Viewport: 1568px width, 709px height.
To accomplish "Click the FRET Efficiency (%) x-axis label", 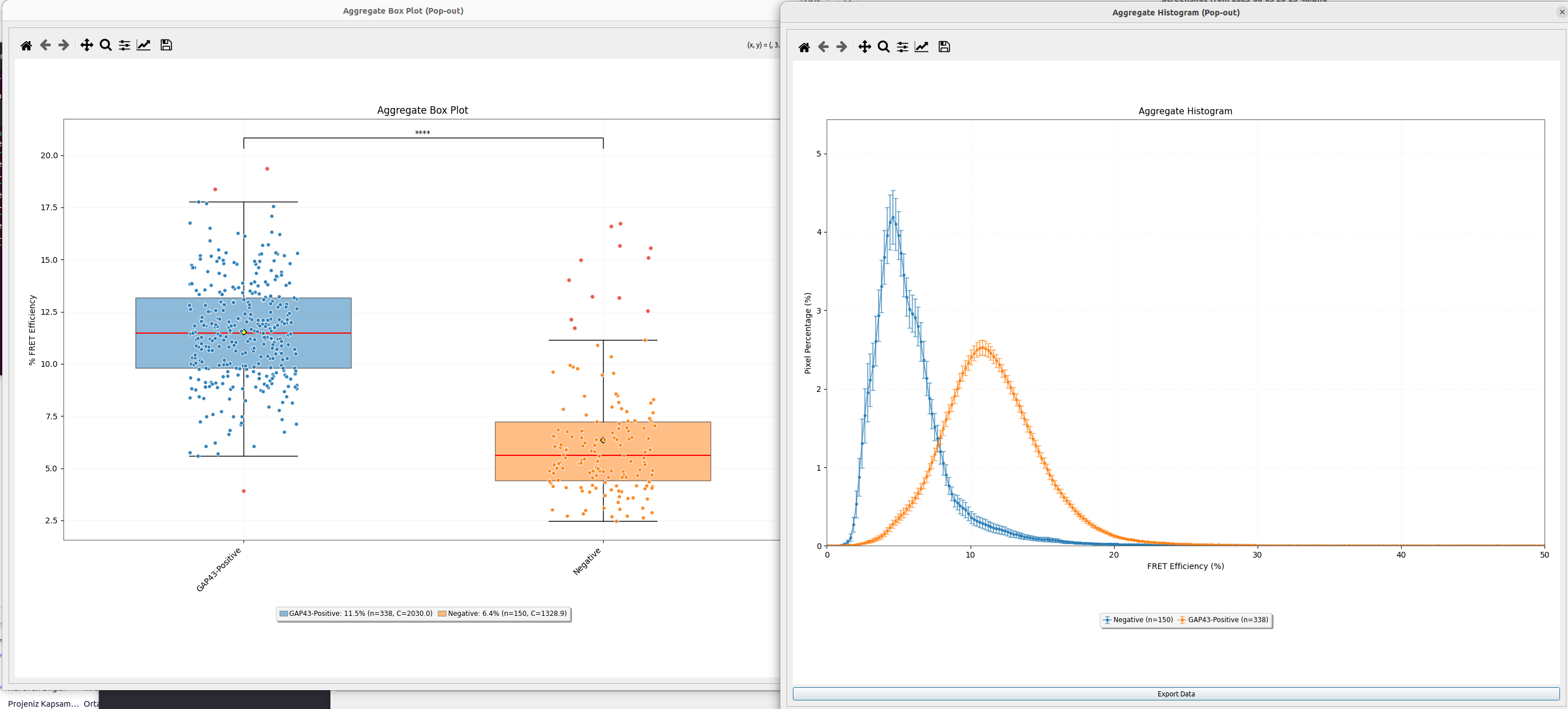I will [1185, 567].
